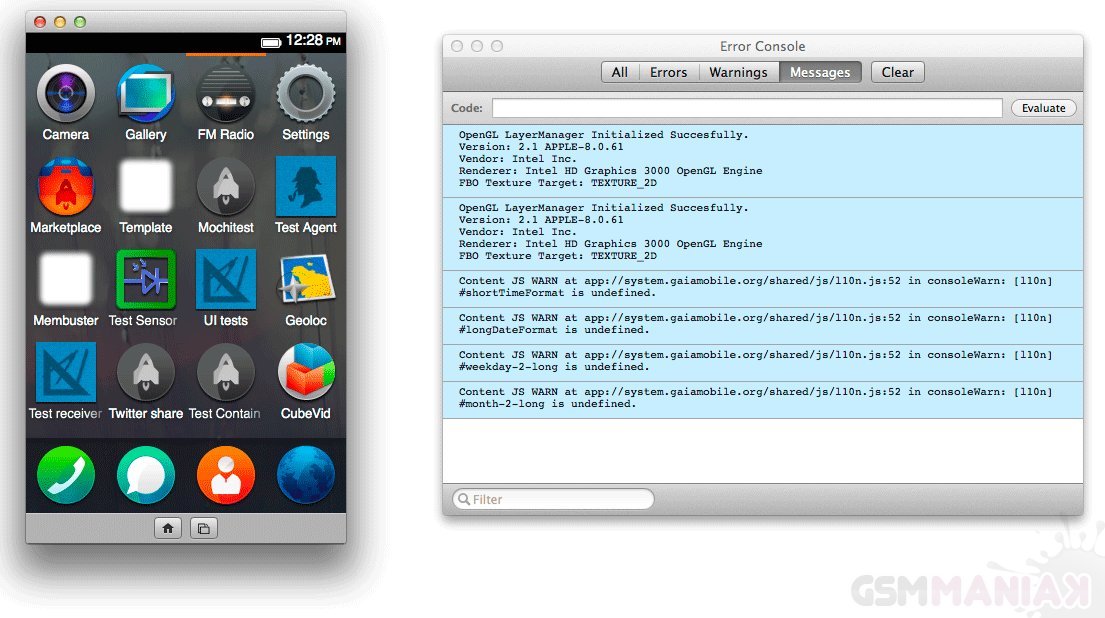1105x618 pixels.
Task: Open the orange Contacts icon
Action: tap(226, 474)
